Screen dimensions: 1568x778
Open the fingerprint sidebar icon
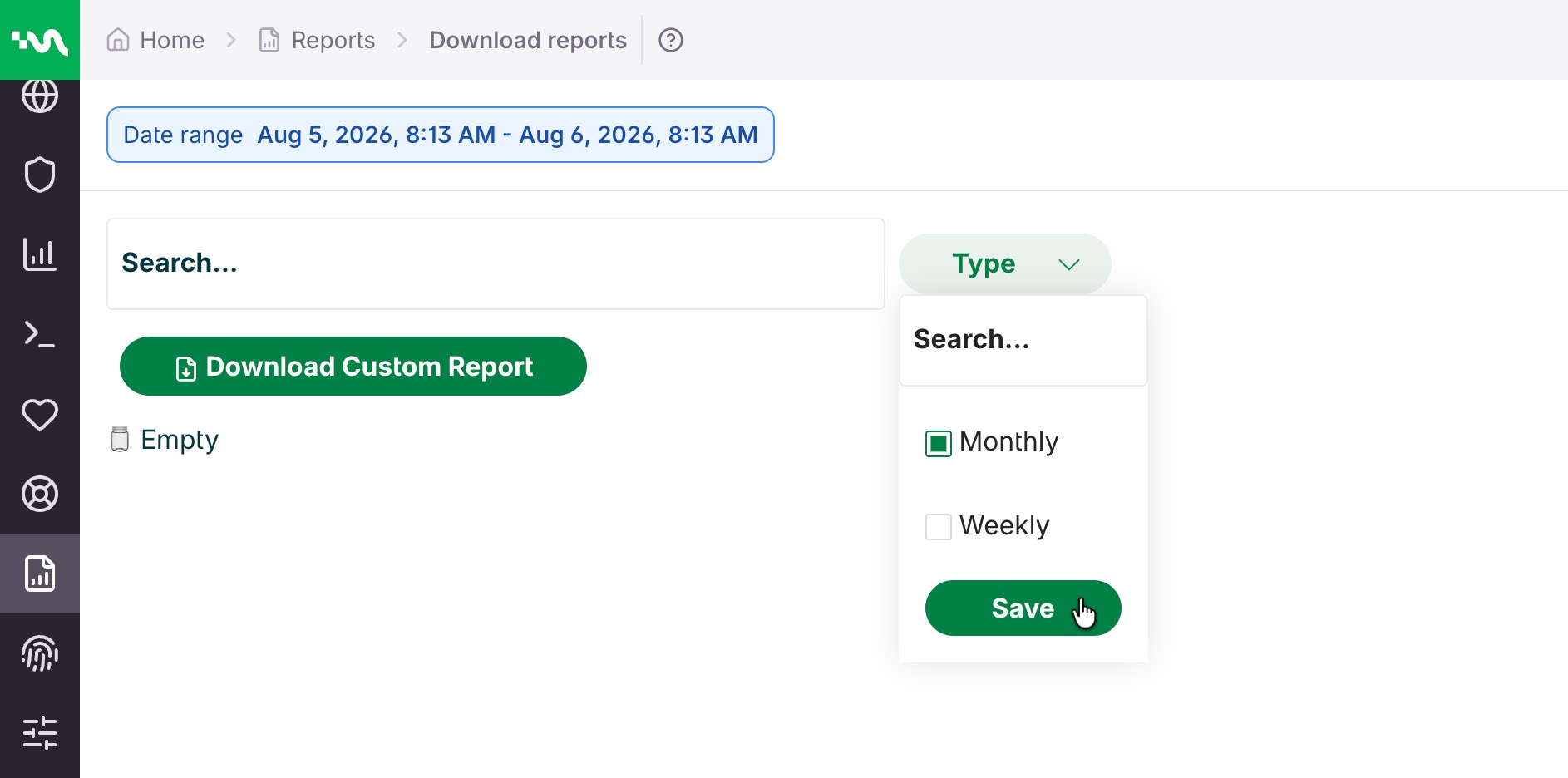pyautogui.click(x=40, y=653)
